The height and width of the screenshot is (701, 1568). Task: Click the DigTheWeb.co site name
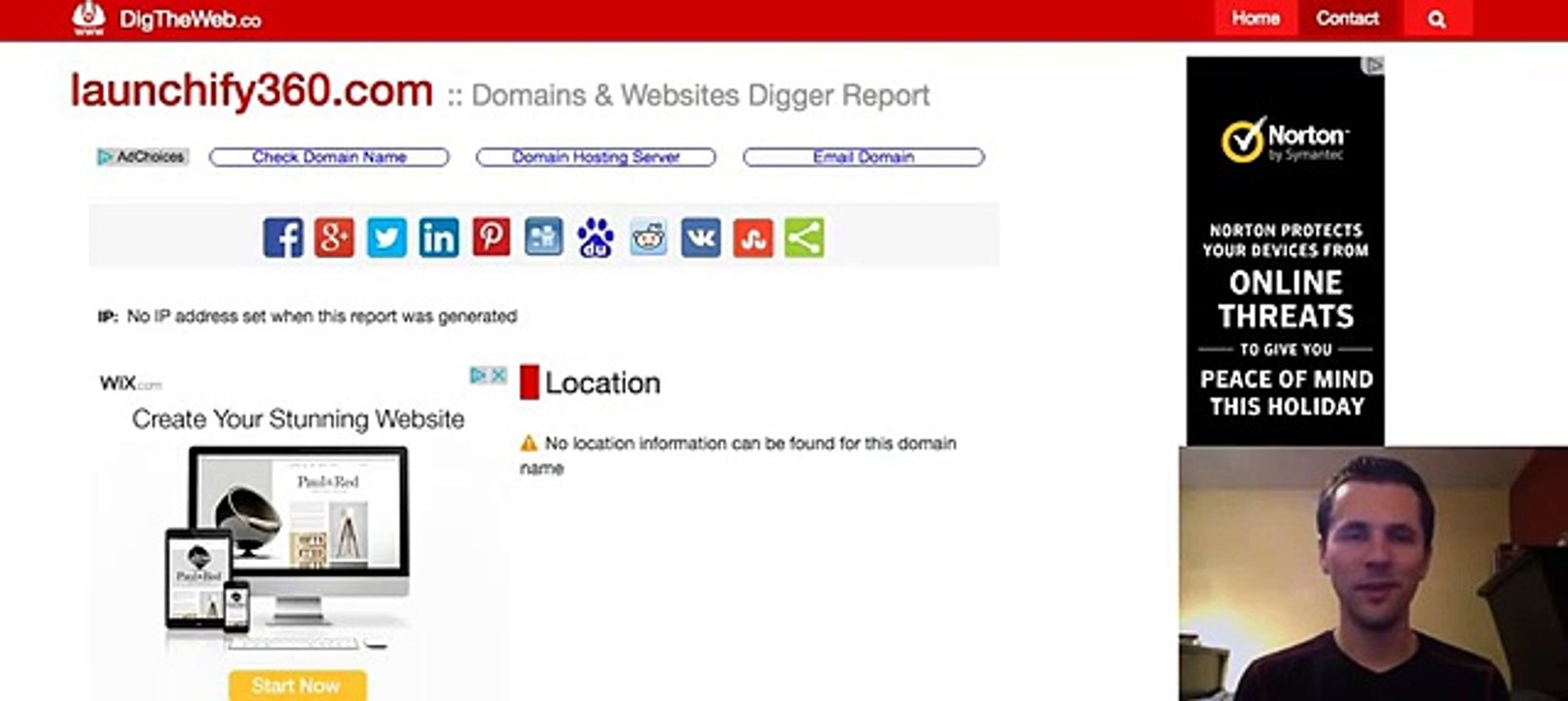(x=191, y=19)
